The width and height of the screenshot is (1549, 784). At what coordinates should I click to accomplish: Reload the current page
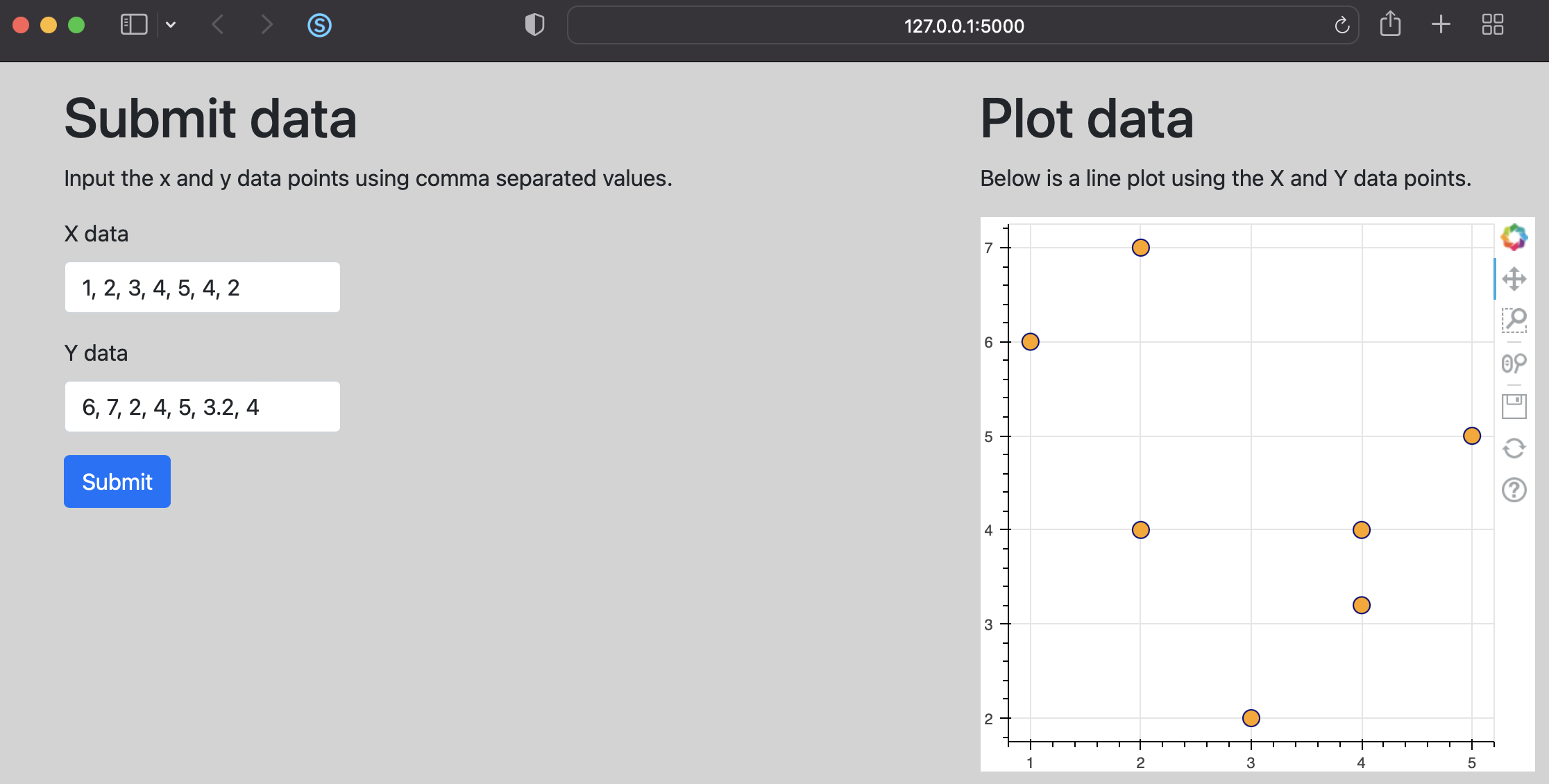click(1341, 25)
